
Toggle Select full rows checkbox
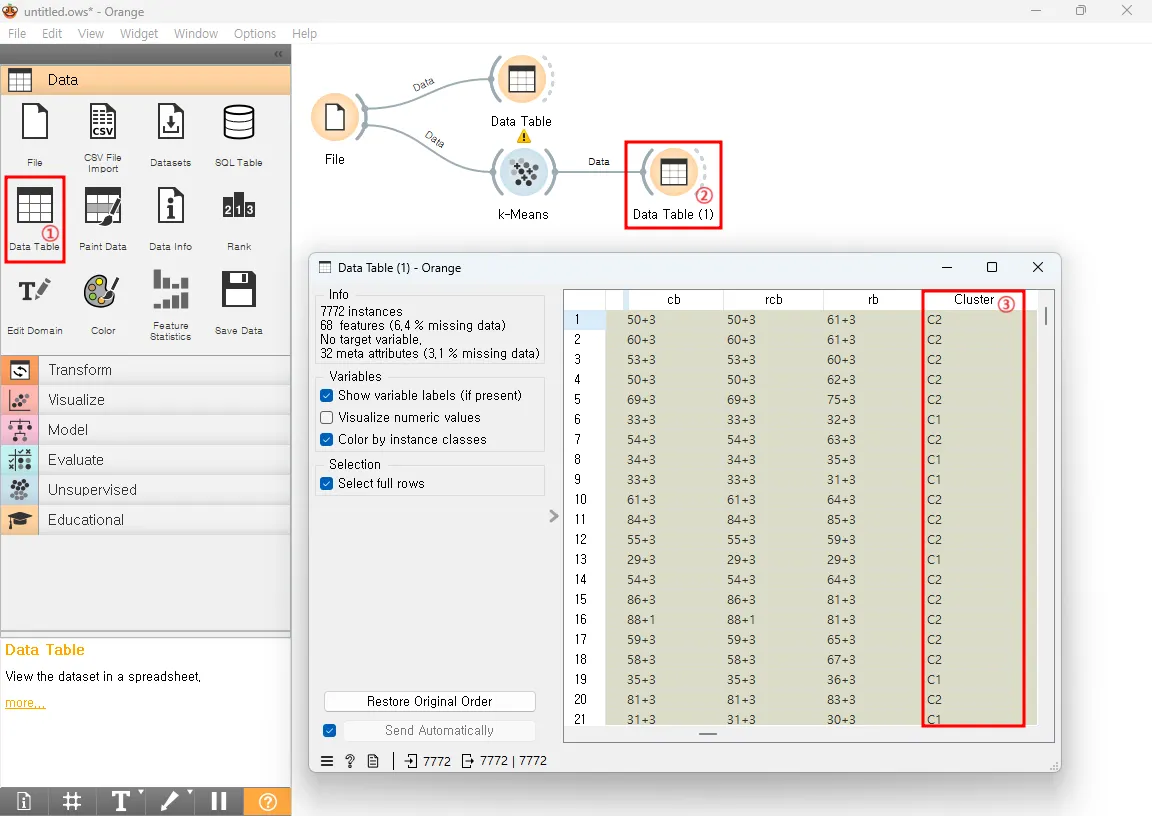327,484
